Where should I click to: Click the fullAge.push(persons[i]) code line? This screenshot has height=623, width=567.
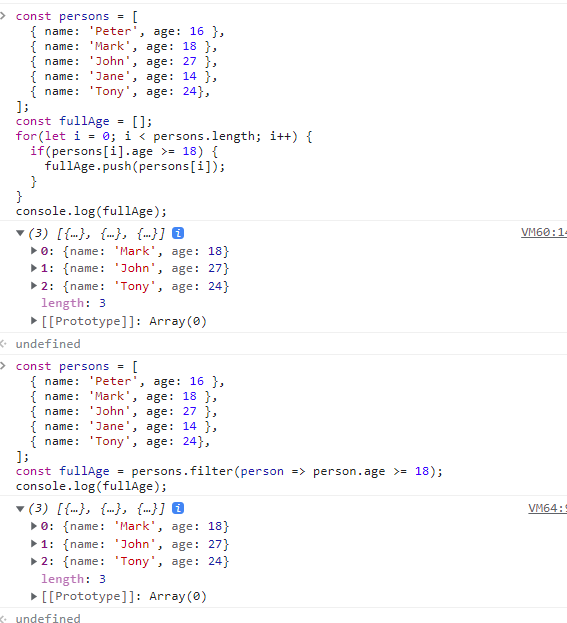(135, 166)
